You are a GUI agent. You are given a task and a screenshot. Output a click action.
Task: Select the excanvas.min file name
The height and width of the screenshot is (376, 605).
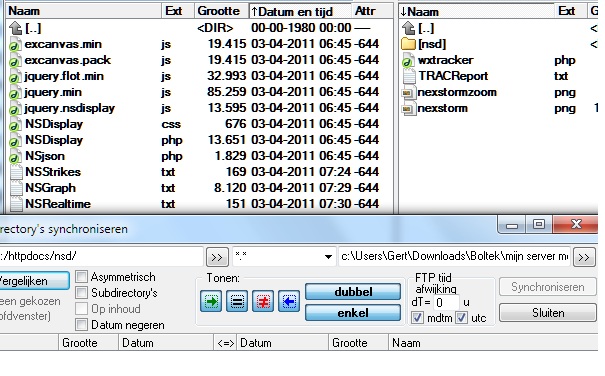[x=63, y=44]
